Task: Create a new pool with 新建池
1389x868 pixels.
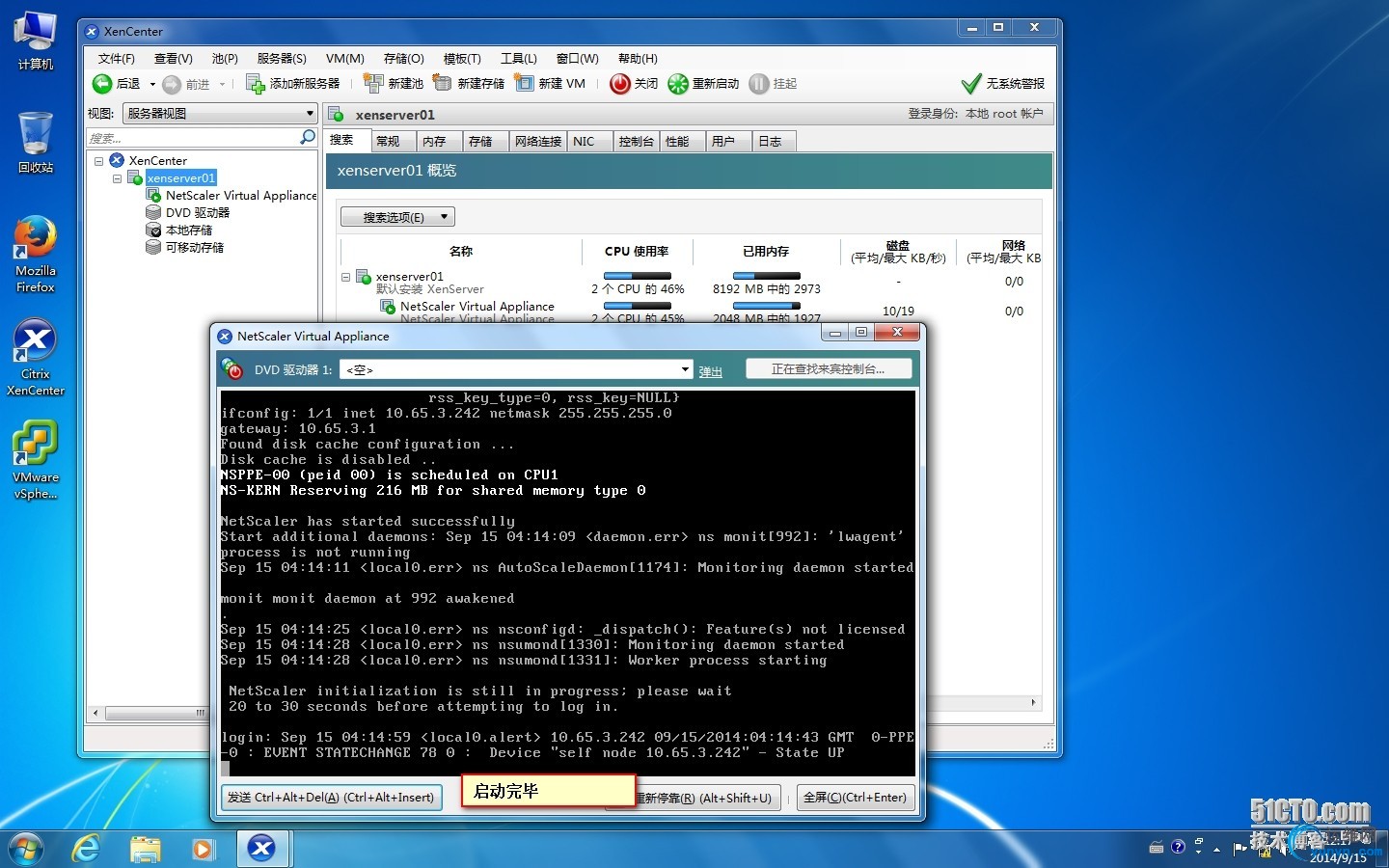Action: (x=394, y=84)
